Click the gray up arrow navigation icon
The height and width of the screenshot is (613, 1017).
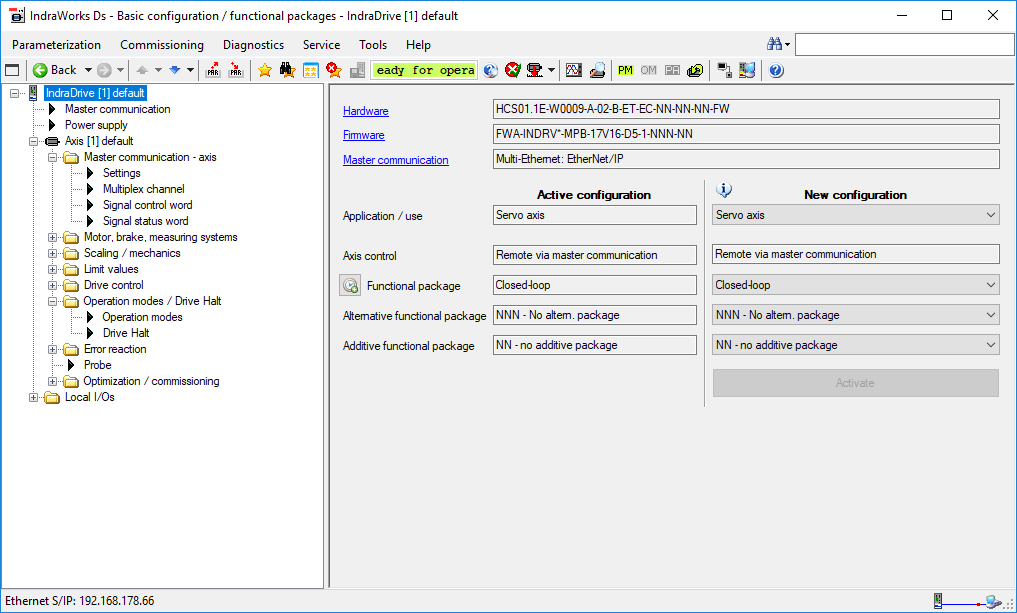pyautogui.click(x=142, y=70)
